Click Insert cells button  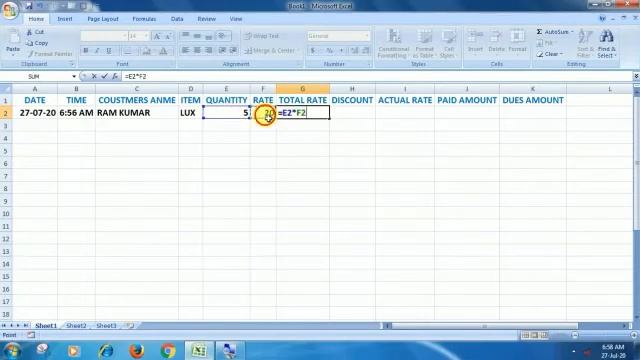pyautogui.click(x=475, y=41)
